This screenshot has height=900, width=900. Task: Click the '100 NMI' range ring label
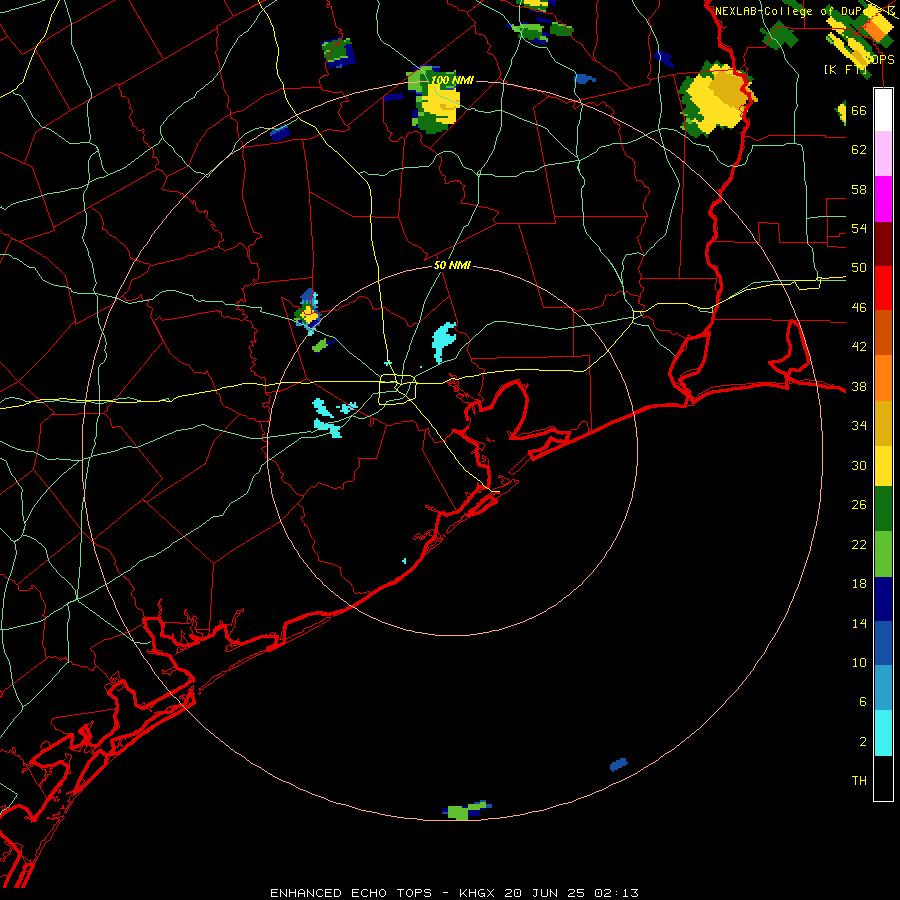[x=452, y=80]
